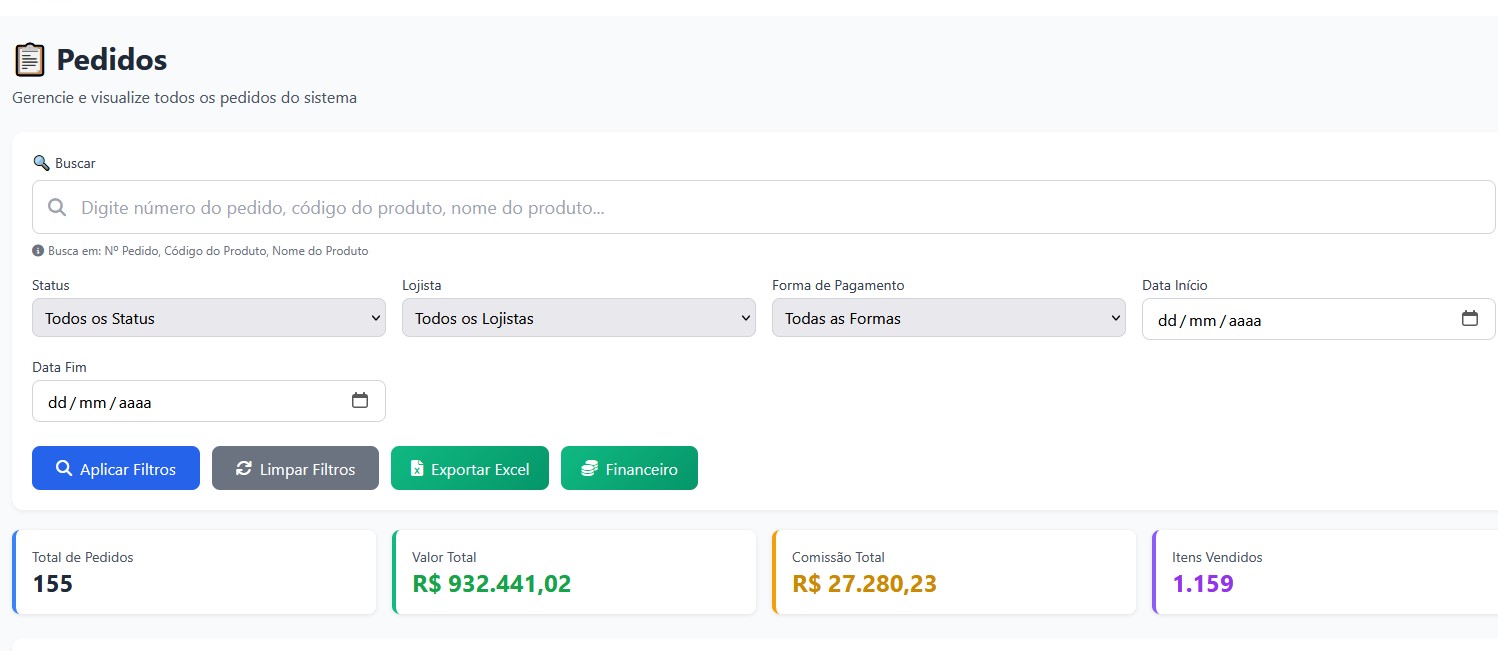The image size is (1498, 651).
Task: Click the Excel file icon on Exportar Excel
Action: 418,467
